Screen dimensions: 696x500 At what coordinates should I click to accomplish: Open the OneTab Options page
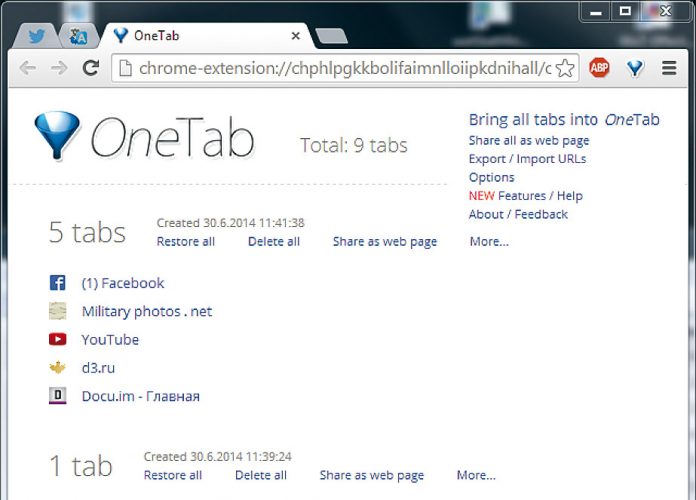click(491, 177)
